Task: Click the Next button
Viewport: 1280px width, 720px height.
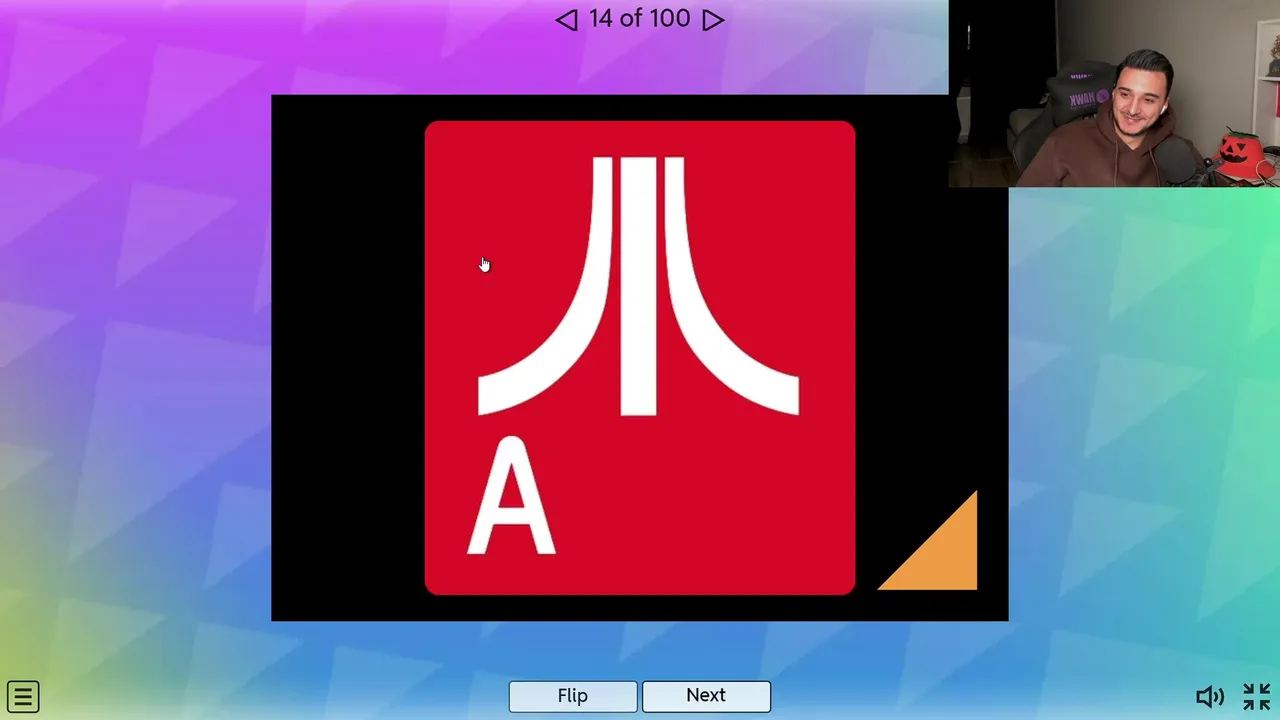Action: tap(706, 696)
